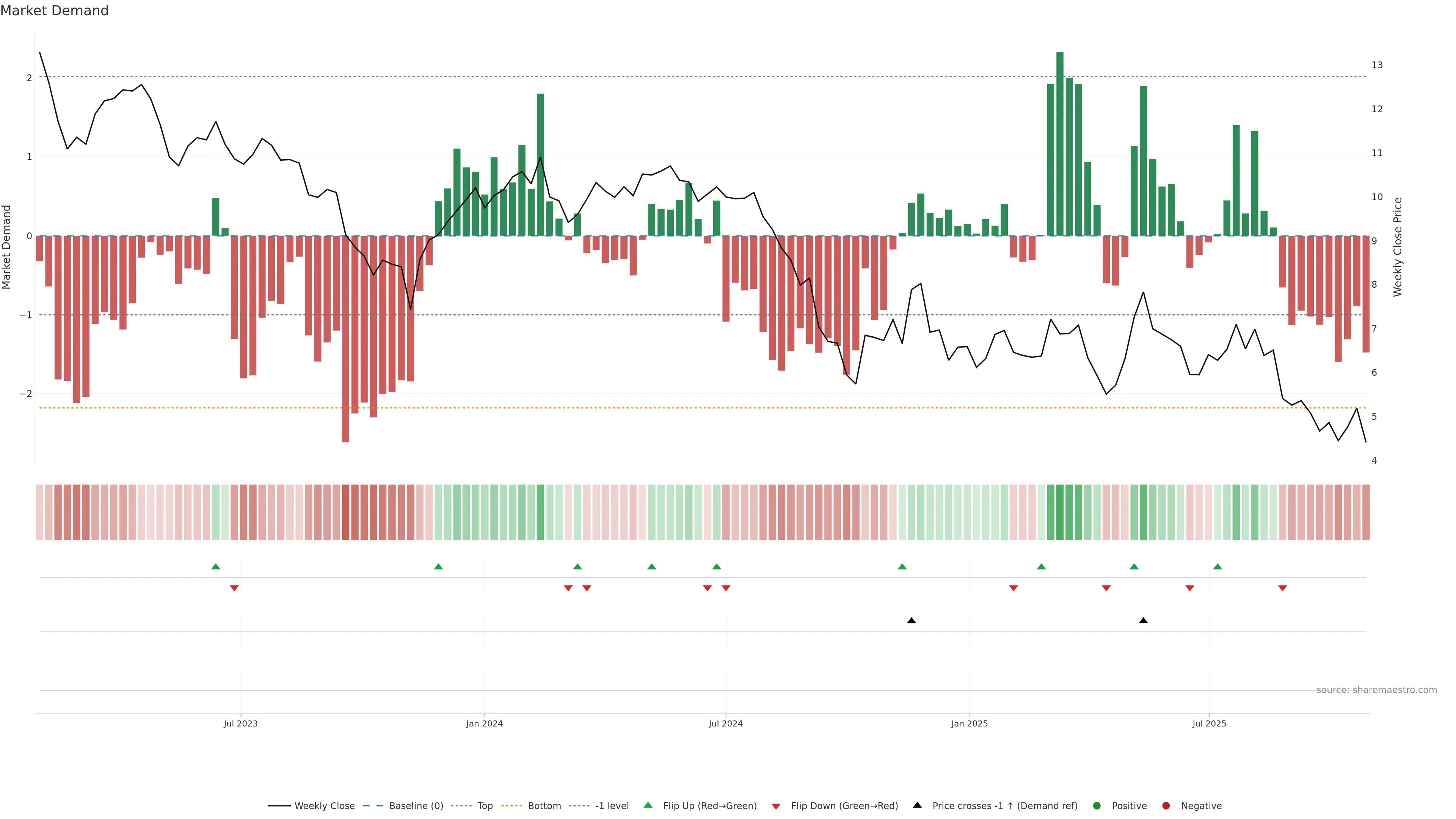
Task: Click the source: sharemaestro.com text
Action: pos(1376,690)
